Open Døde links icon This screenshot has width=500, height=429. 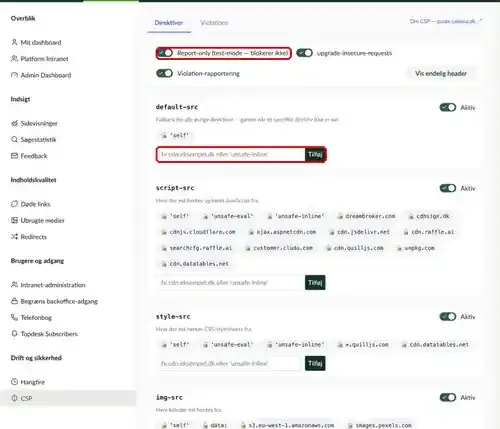click(14, 204)
